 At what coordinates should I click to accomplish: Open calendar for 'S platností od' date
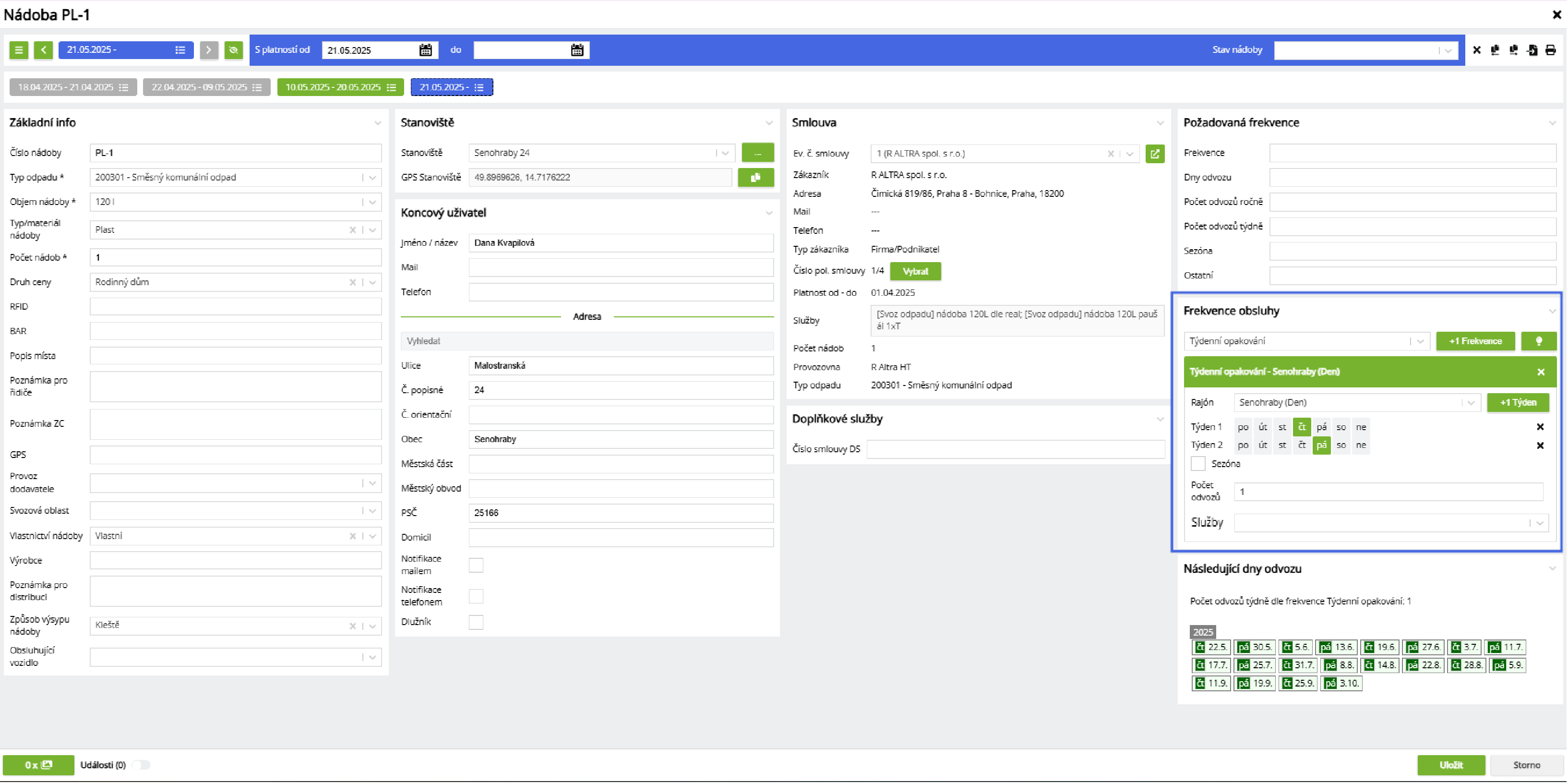(x=426, y=50)
